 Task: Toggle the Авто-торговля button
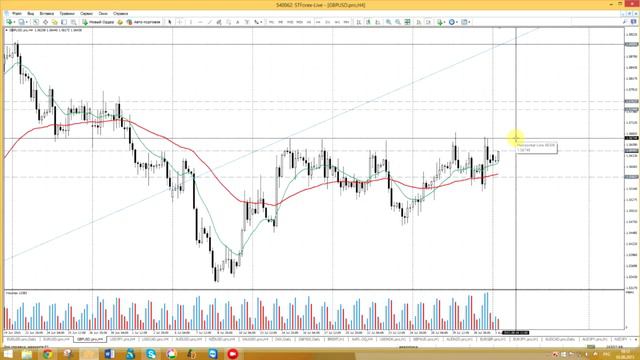point(144,22)
